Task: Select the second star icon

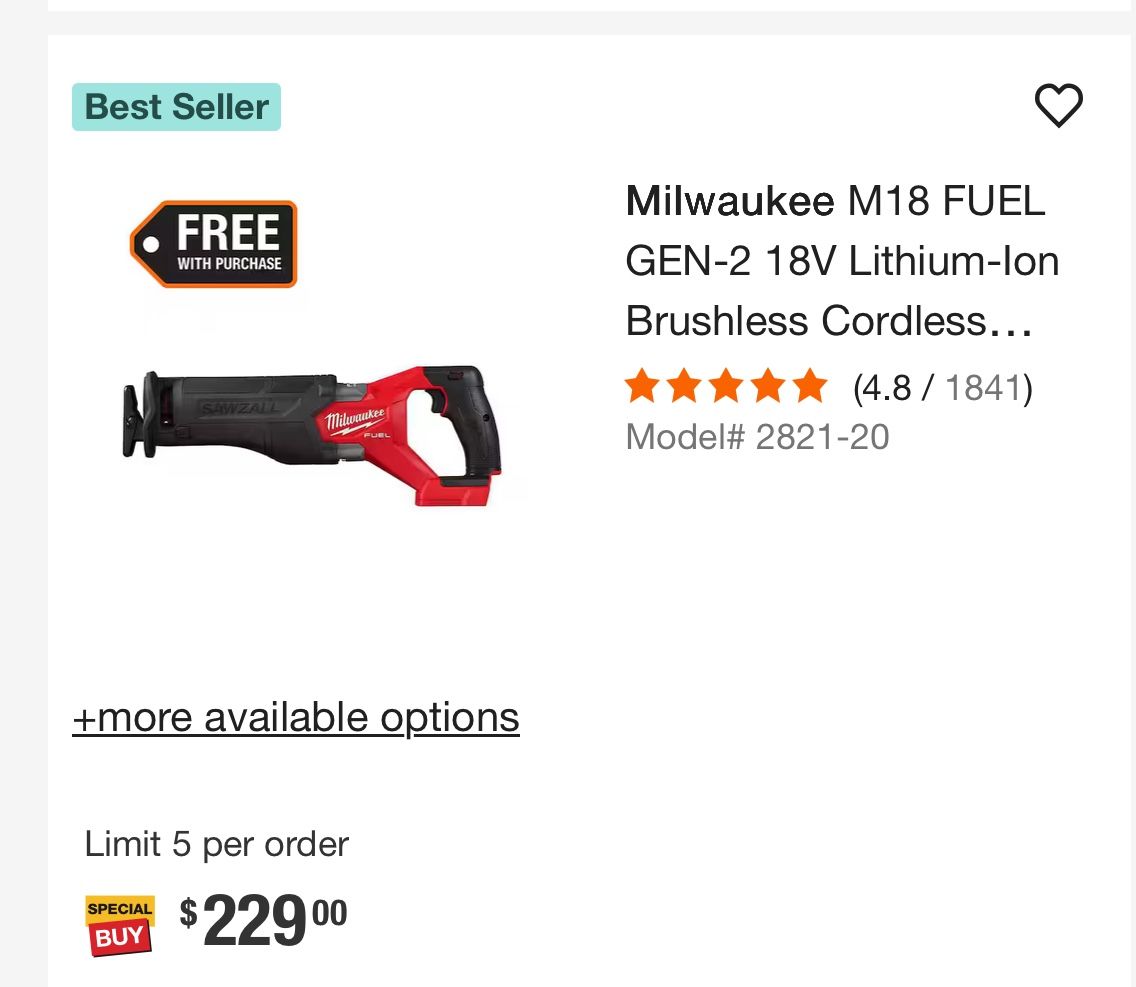Action: pyautogui.click(x=683, y=384)
